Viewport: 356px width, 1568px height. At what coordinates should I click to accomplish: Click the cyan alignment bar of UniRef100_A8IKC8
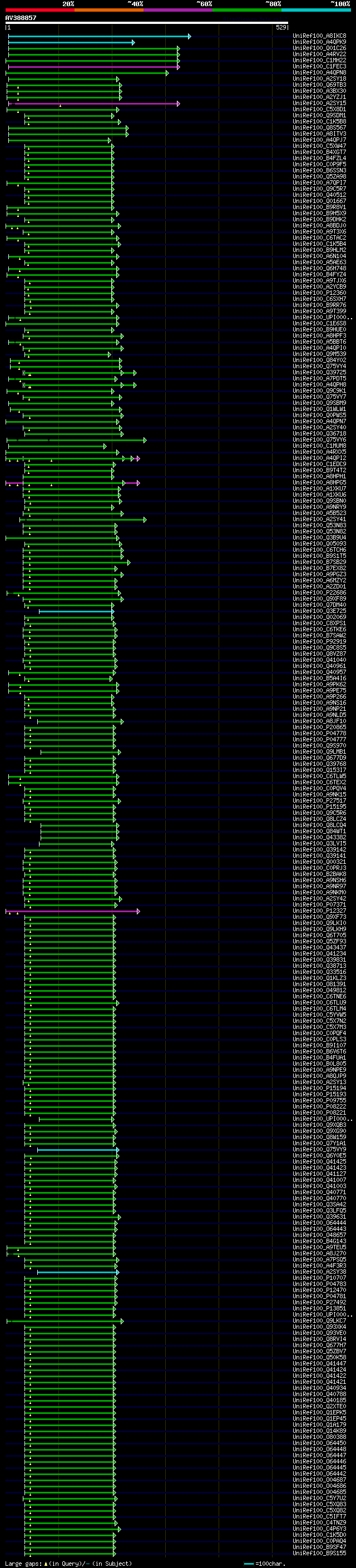99,37
